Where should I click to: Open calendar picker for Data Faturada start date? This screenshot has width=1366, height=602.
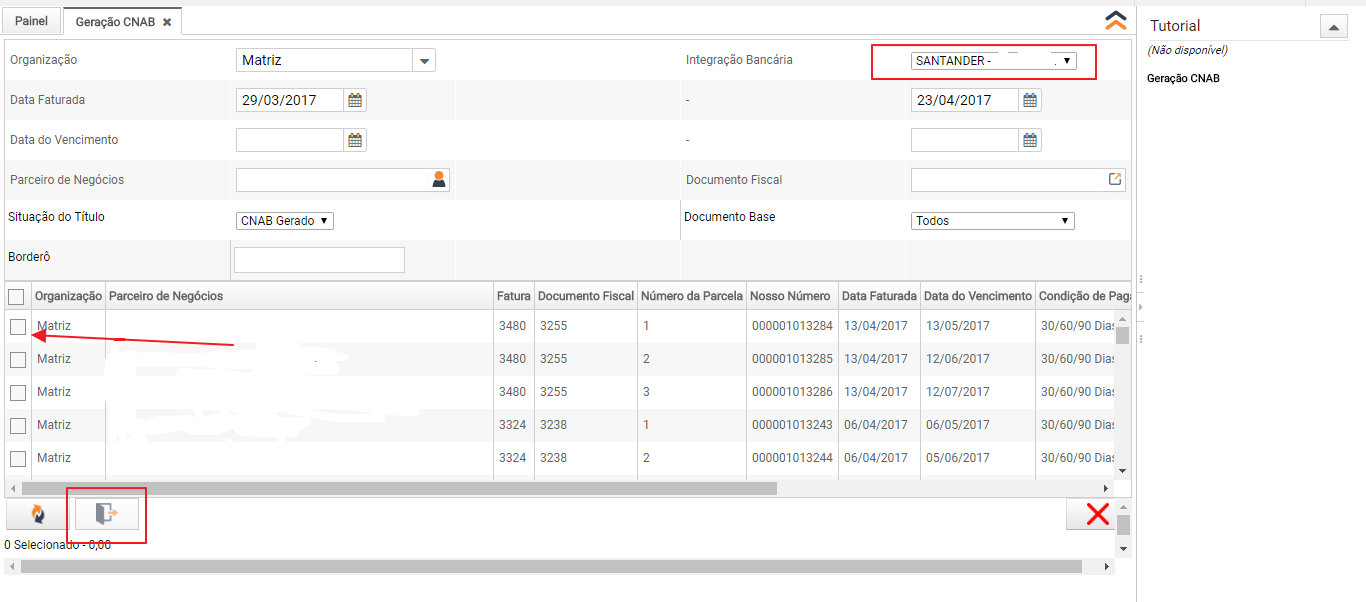click(355, 100)
